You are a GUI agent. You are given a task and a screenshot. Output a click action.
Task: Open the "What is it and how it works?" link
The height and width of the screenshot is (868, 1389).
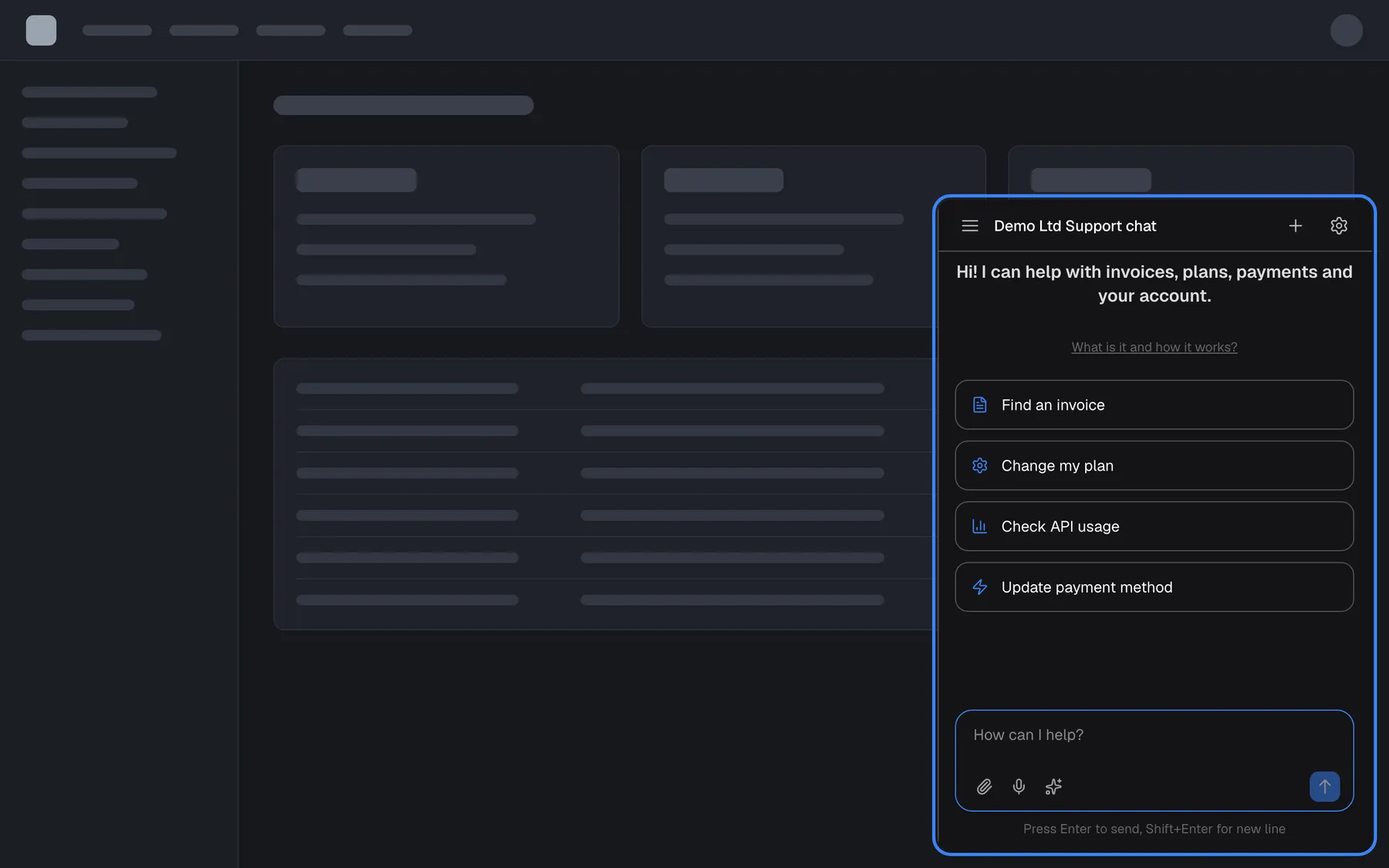tap(1154, 347)
